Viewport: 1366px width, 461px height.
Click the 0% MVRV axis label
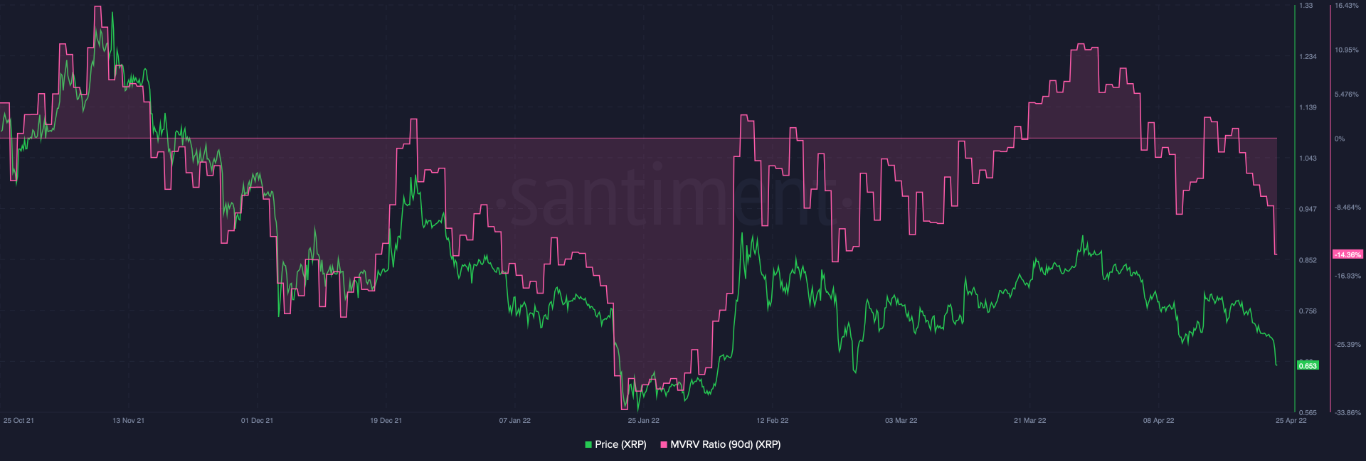(1340, 138)
